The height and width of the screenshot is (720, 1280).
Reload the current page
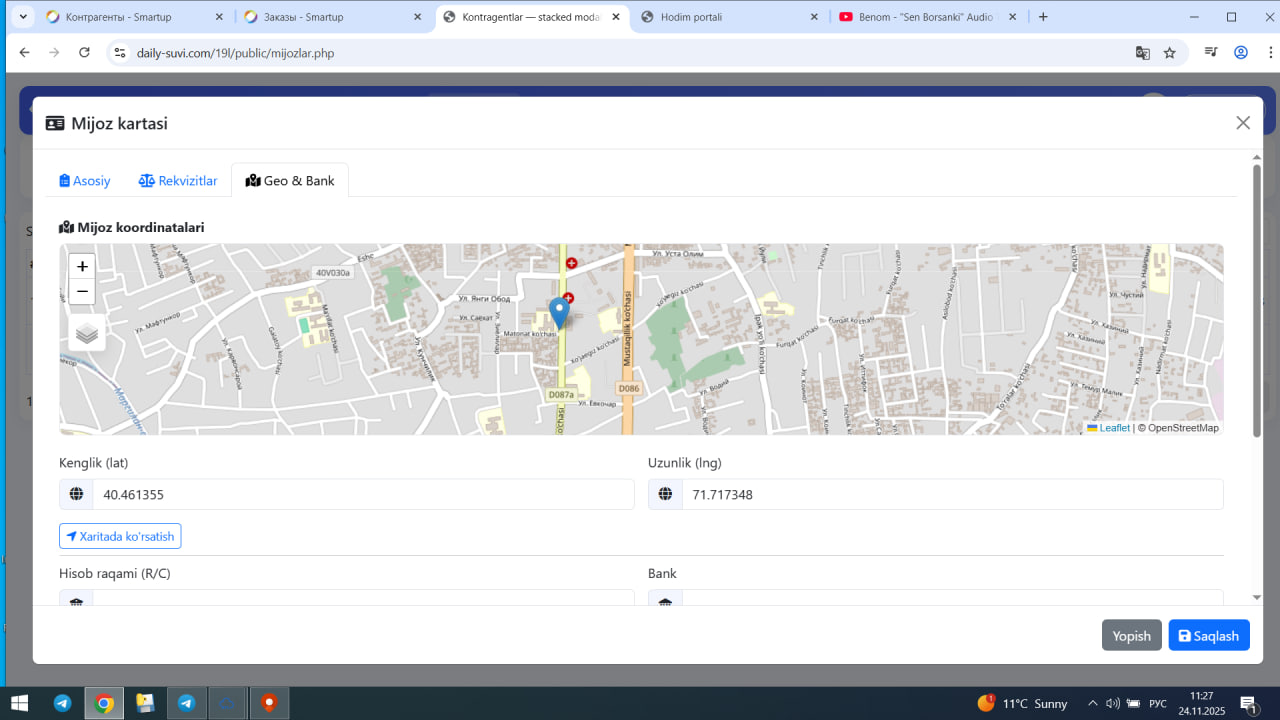[84, 53]
